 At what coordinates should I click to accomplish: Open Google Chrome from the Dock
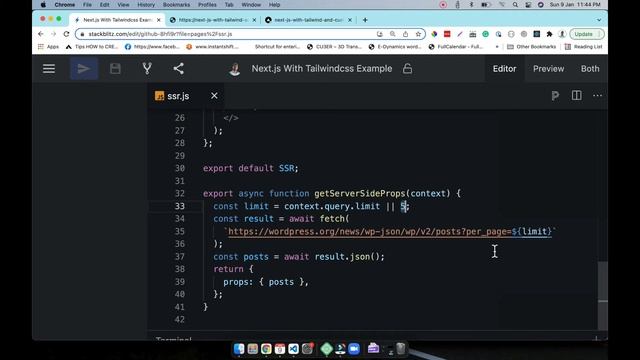point(266,349)
